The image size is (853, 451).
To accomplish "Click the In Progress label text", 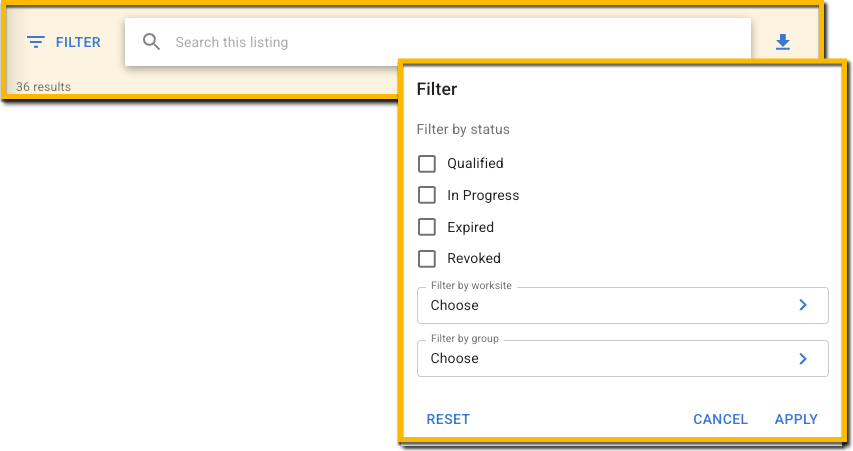I will coord(483,195).
